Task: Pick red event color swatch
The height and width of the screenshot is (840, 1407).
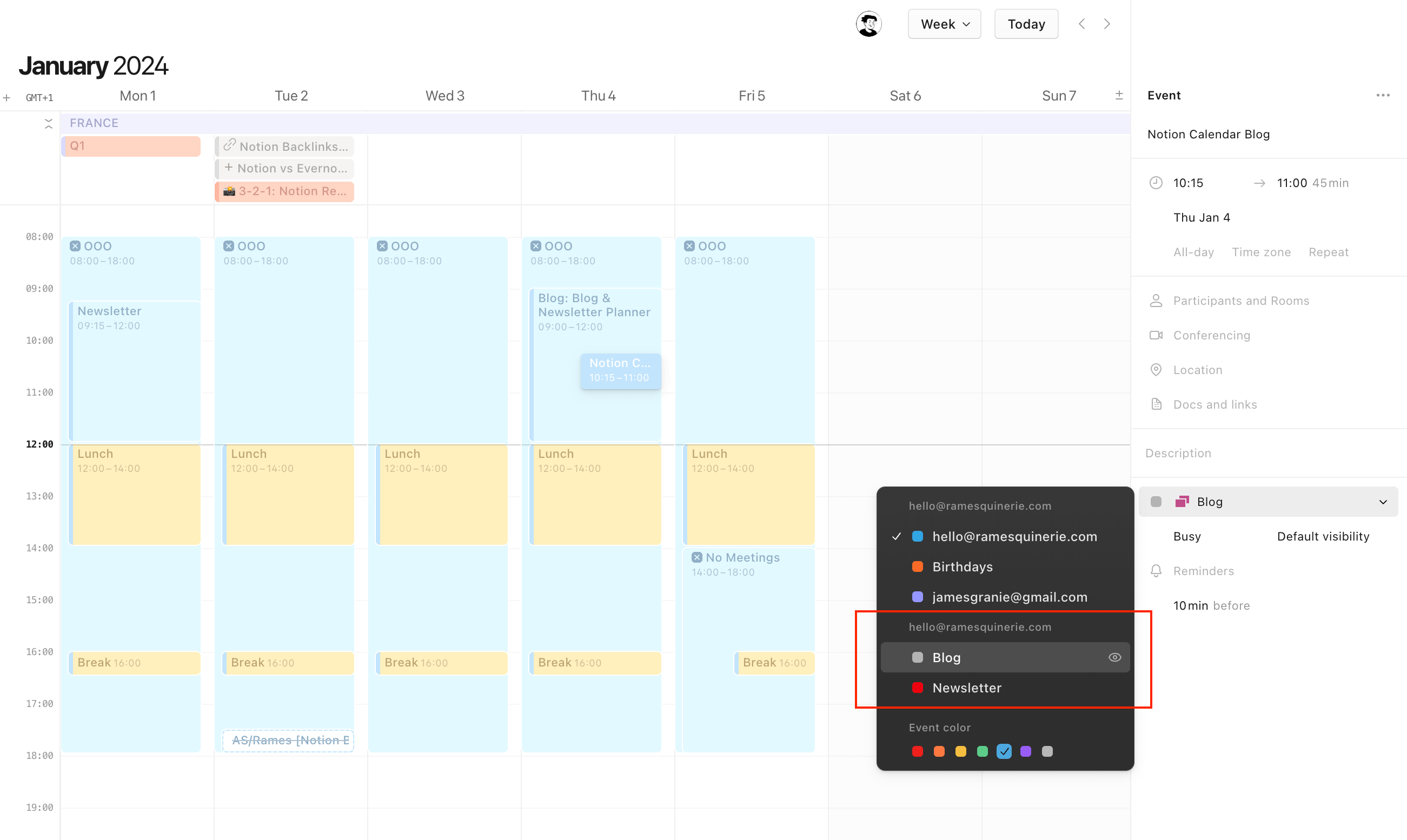Action: 917,751
